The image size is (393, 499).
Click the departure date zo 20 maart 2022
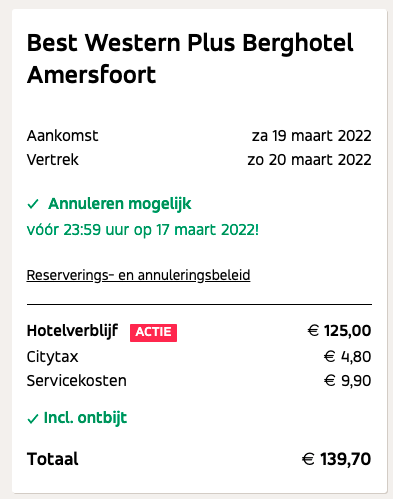pos(309,160)
